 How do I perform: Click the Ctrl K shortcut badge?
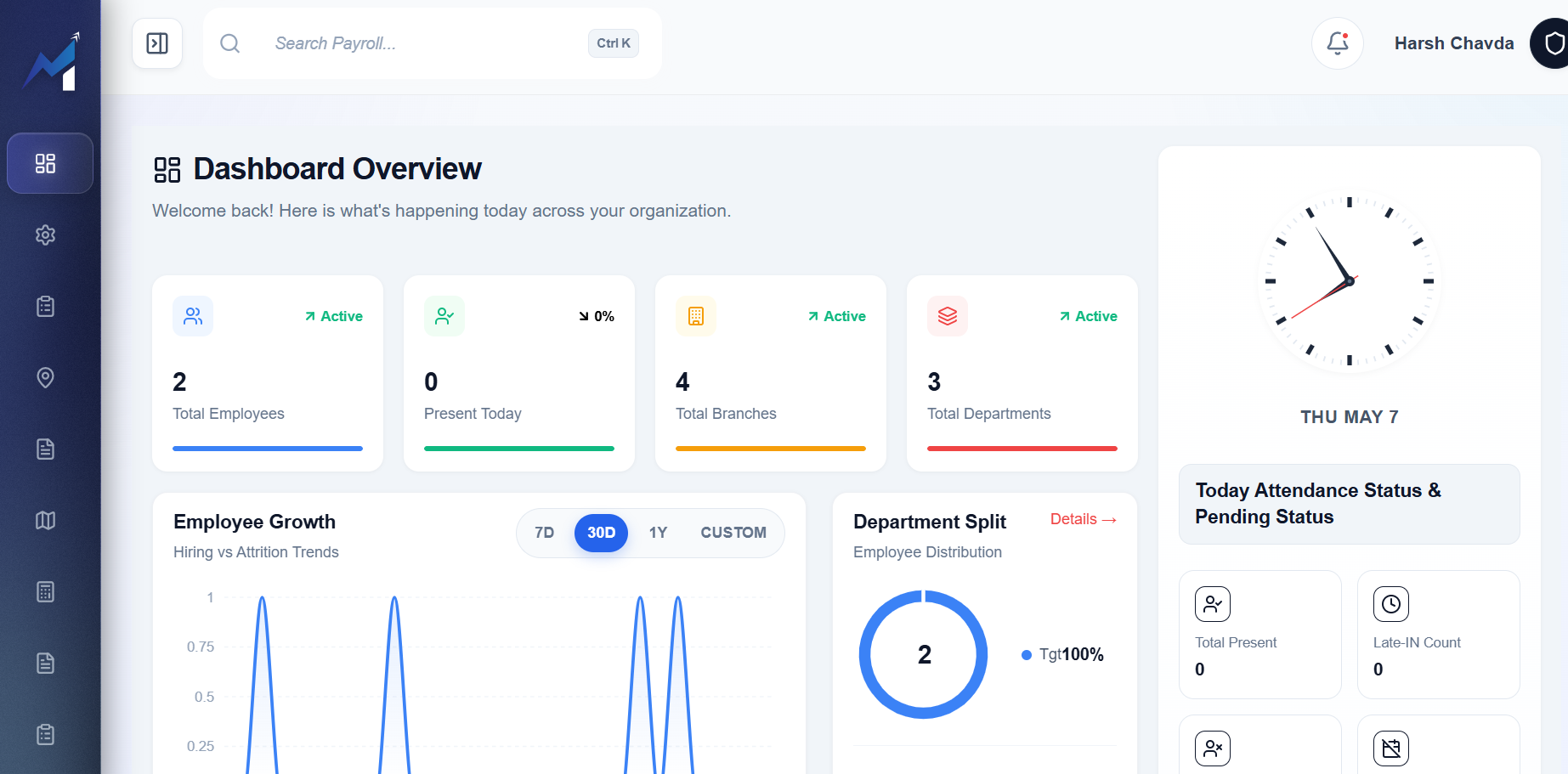(x=614, y=43)
